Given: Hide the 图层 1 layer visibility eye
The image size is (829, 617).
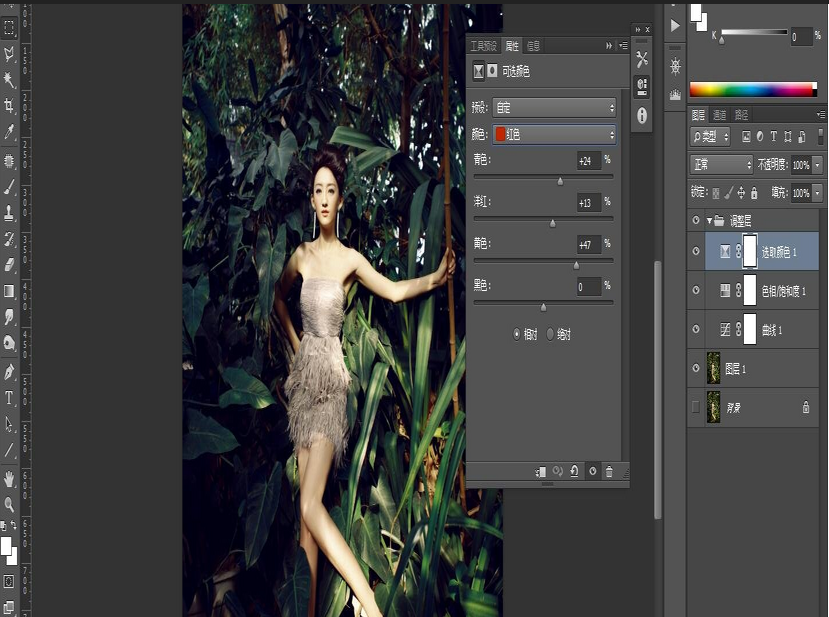Looking at the screenshot, I should coord(694,366).
